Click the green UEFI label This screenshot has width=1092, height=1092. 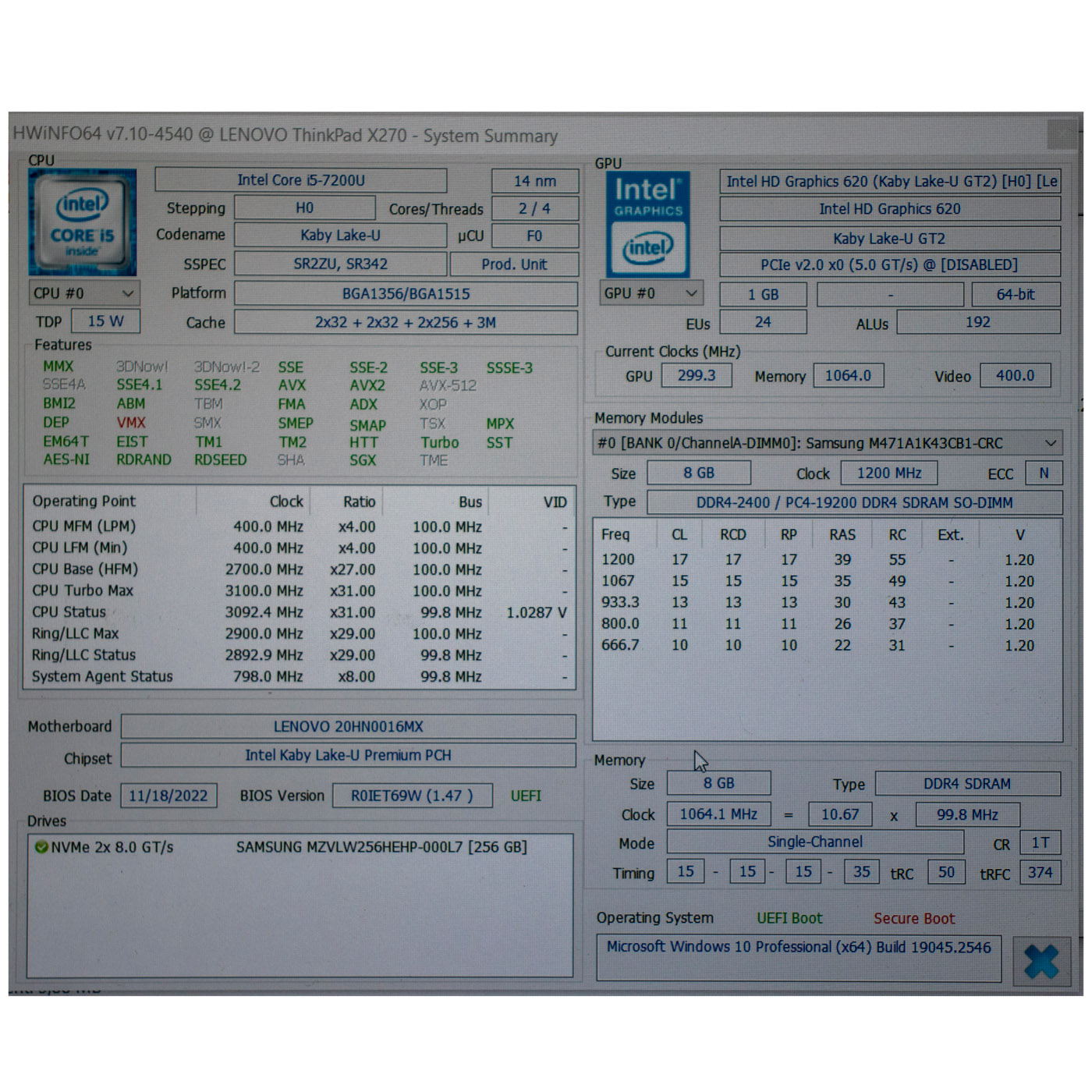click(x=526, y=796)
